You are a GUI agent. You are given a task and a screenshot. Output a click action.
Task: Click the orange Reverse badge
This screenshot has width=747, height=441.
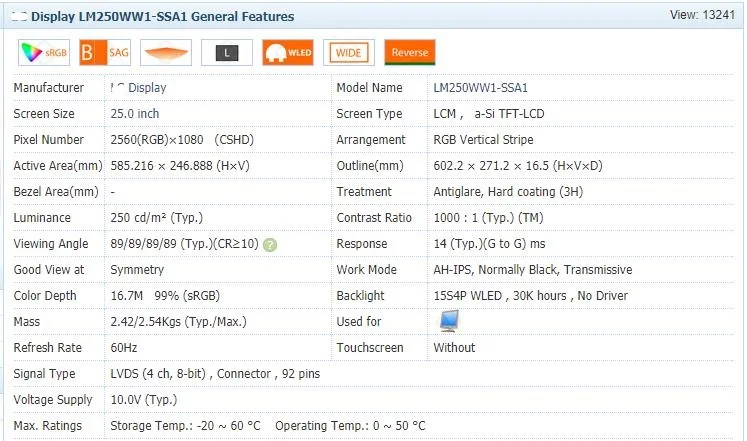pos(409,53)
